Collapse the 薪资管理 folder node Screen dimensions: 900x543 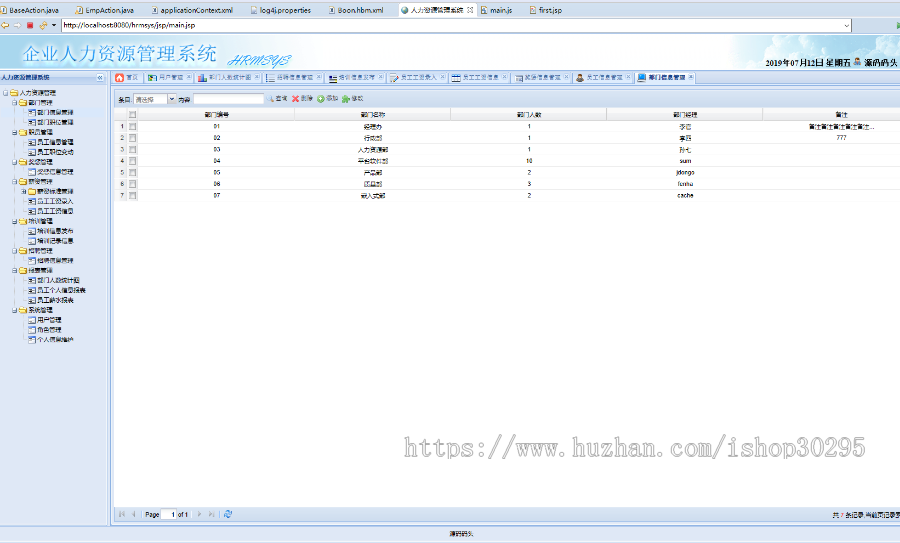pyautogui.click(x=14, y=181)
